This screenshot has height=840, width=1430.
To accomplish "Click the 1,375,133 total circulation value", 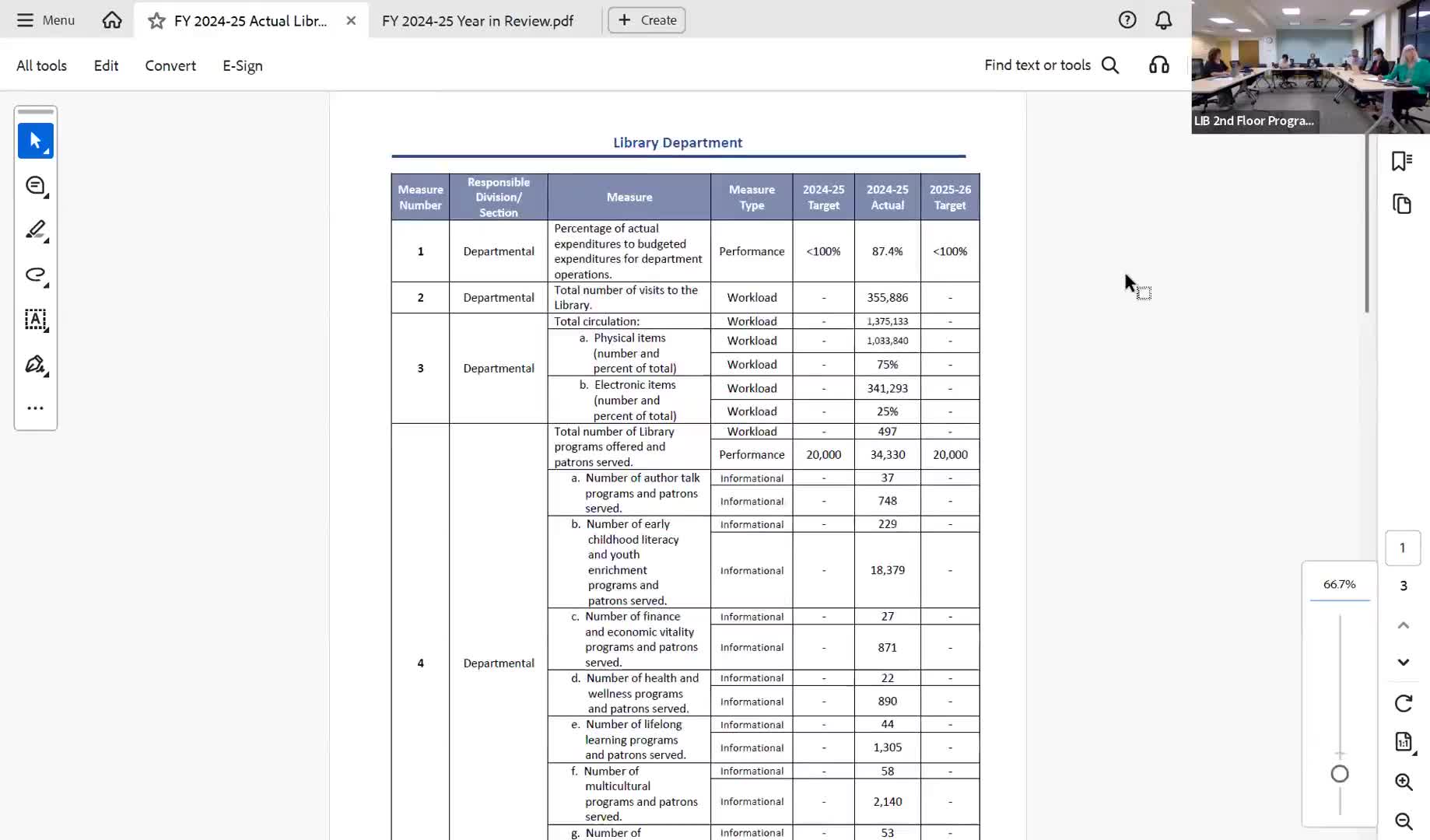I will (887, 321).
